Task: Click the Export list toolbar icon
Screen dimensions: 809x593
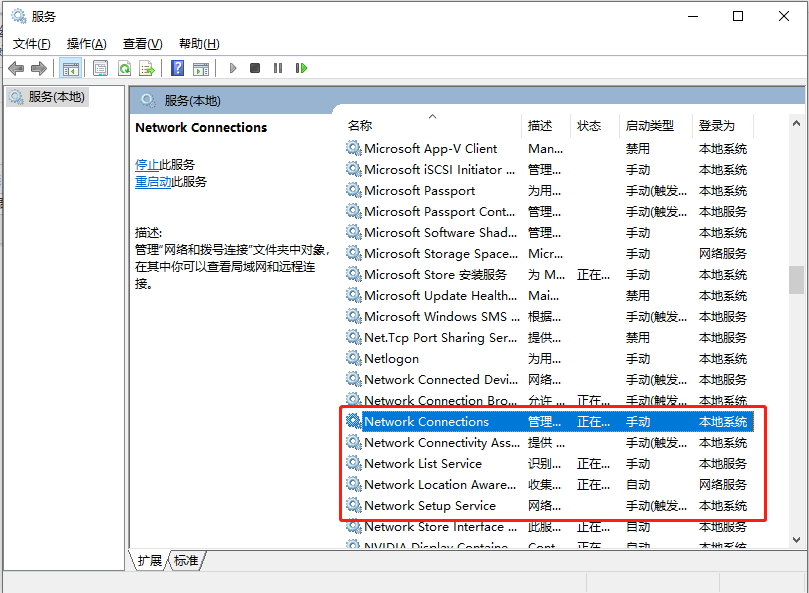Action: 147,68
